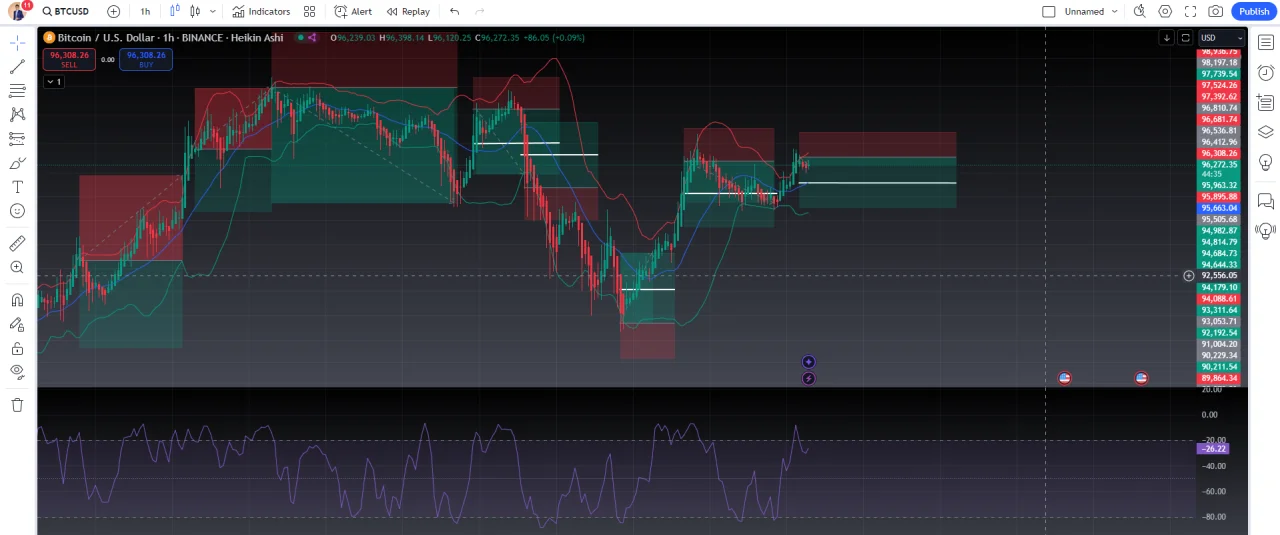Open the alerts clock panel icon
Image resolution: width=1280 pixels, height=535 pixels.
(x=1265, y=73)
